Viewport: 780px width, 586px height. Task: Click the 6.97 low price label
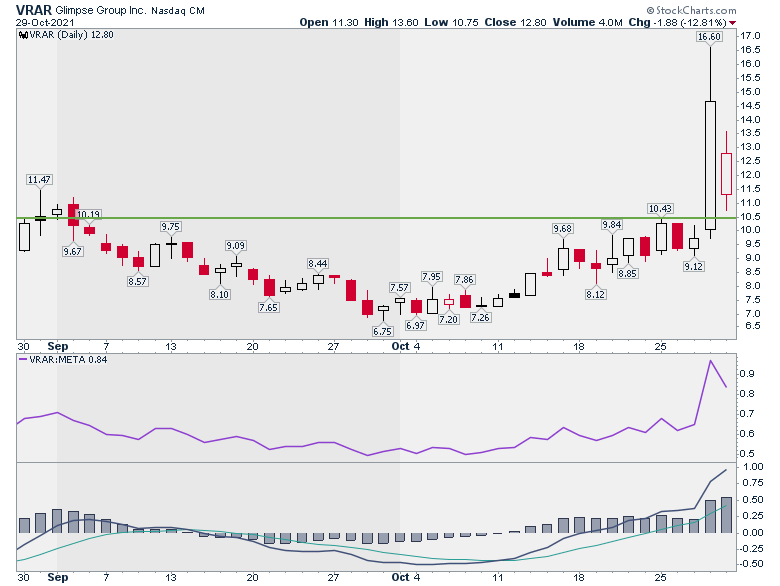click(415, 325)
